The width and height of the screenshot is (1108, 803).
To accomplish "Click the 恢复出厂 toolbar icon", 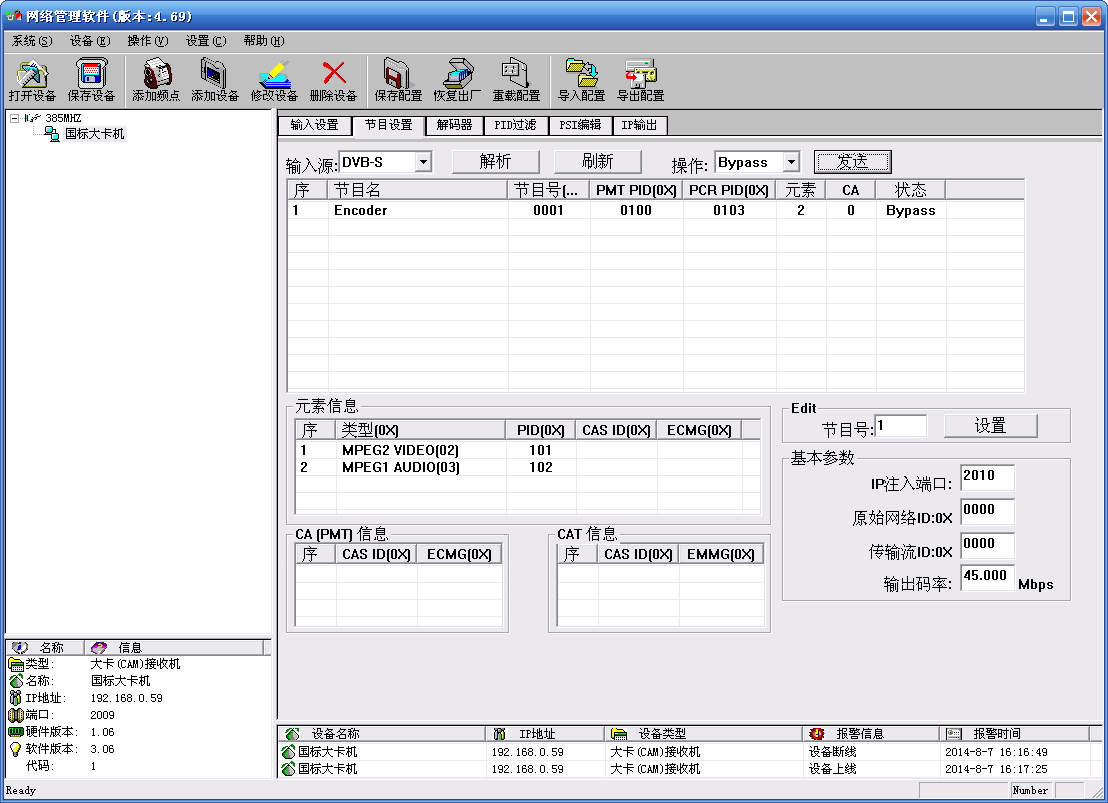I will click(x=457, y=74).
